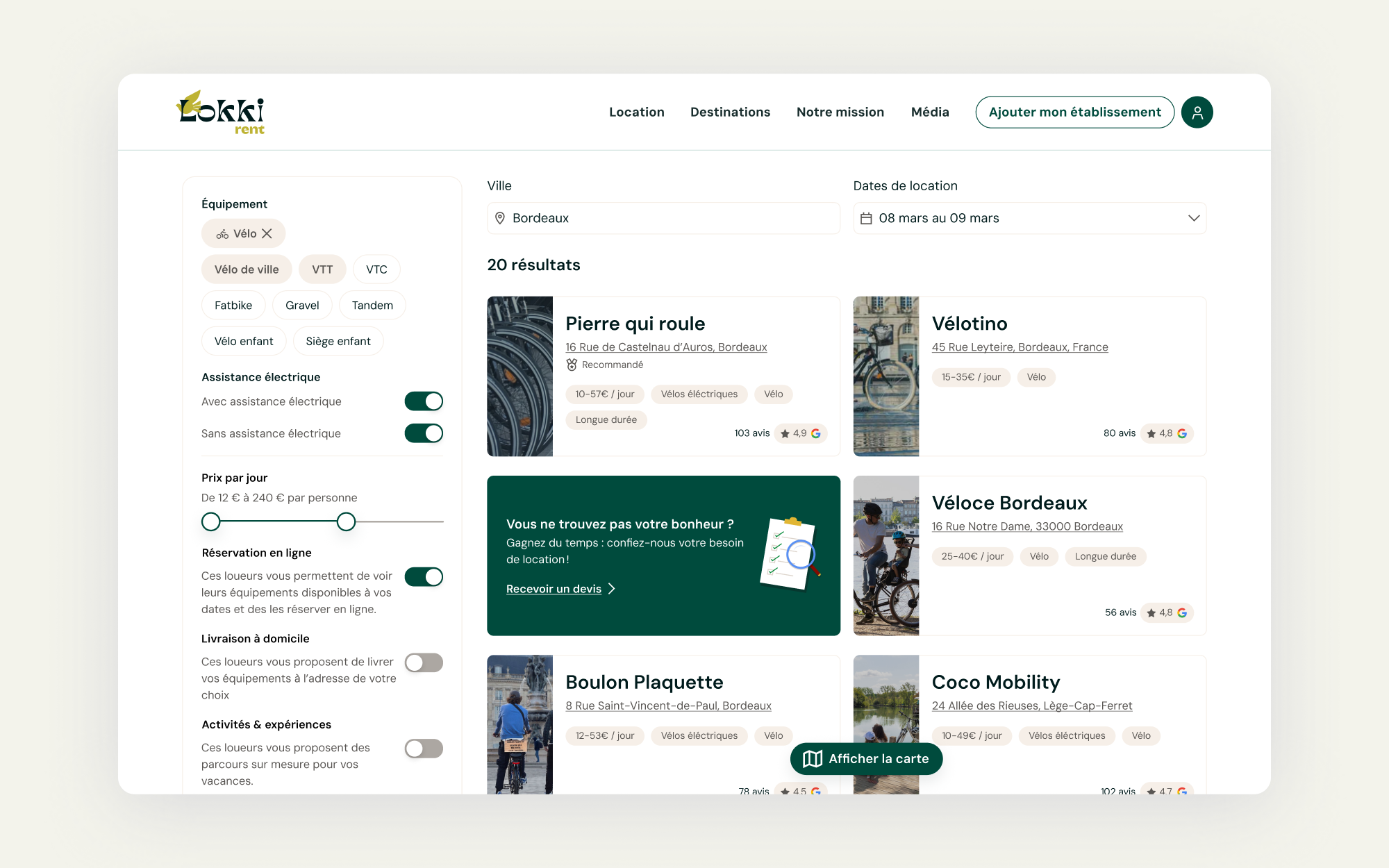Disable Avec assistance électrique toggle
This screenshot has width=1389, height=868.
pyautogui.click(x=424, y=401)
